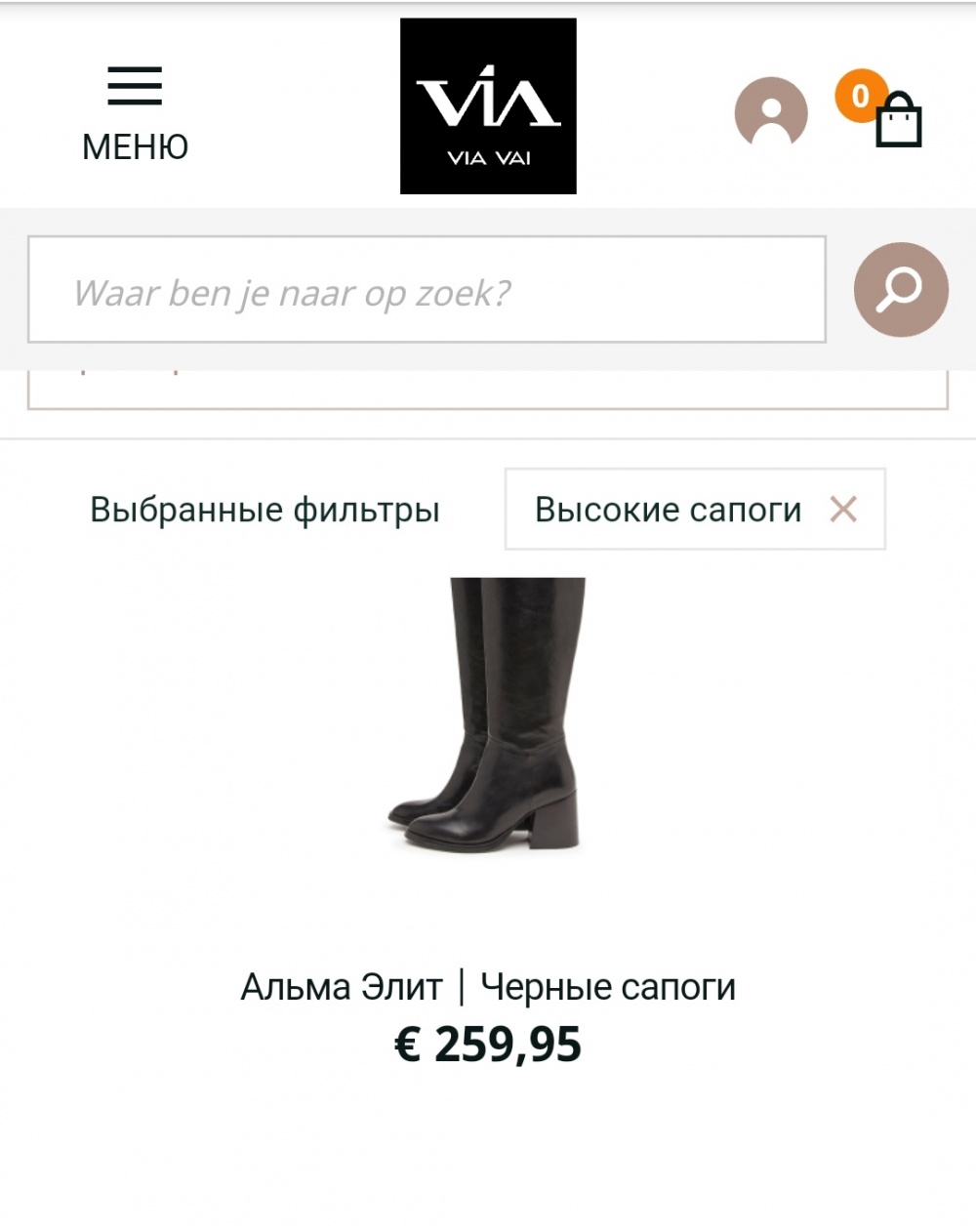
Task: Open the hamburger menu icon
Action: click(x=135, y=86)
